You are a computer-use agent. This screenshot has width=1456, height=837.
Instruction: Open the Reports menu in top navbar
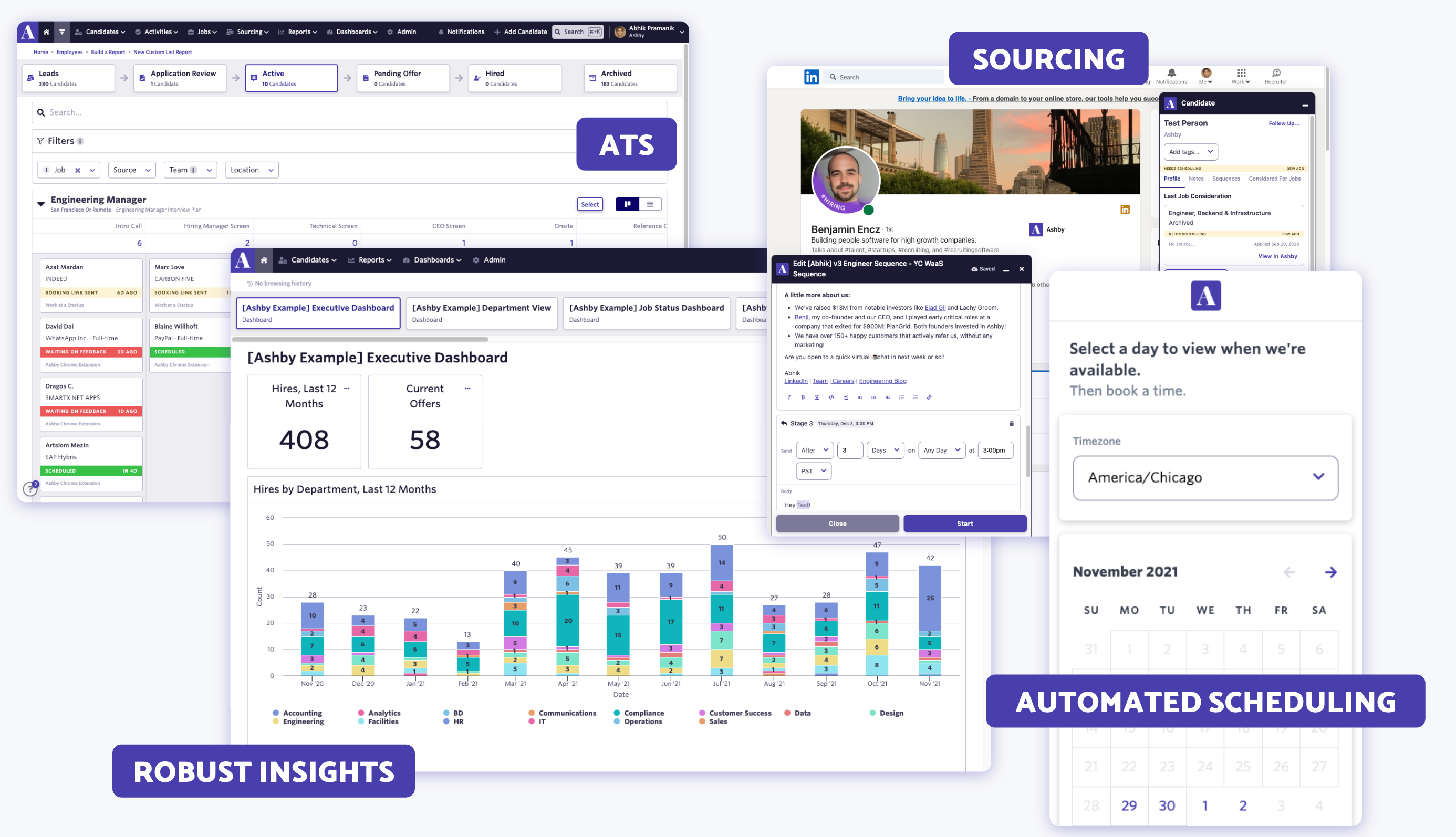coord(298,32)
